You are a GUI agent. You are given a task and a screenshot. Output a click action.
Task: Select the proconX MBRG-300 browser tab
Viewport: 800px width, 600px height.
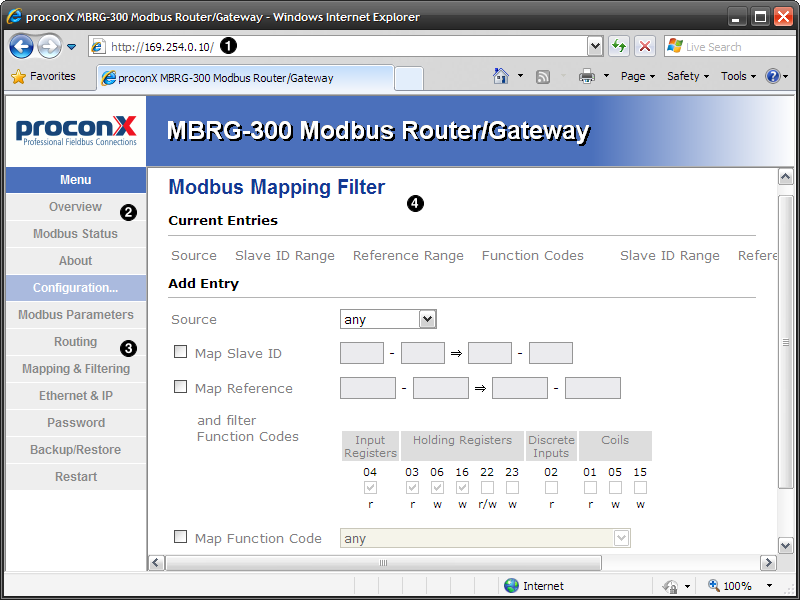pos(245,78)
